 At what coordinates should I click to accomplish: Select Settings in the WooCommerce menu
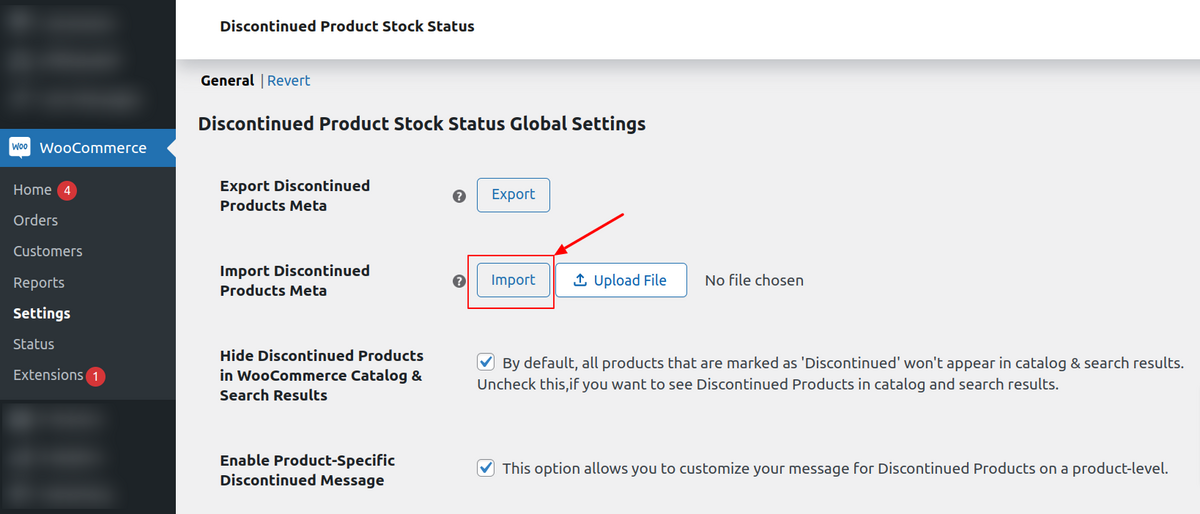[x=42, y=313]
